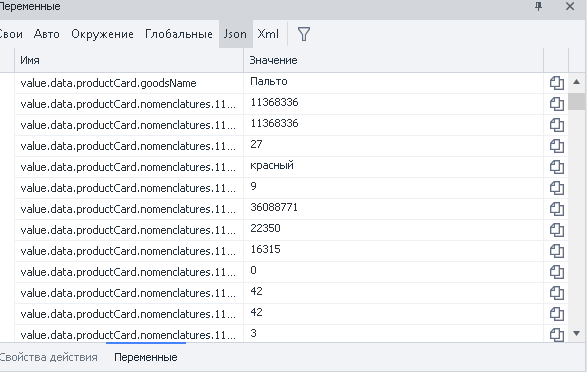This screenshot has height=372, width=587.
Task: Open the Глобальные tab
Action: click(179, 34)
